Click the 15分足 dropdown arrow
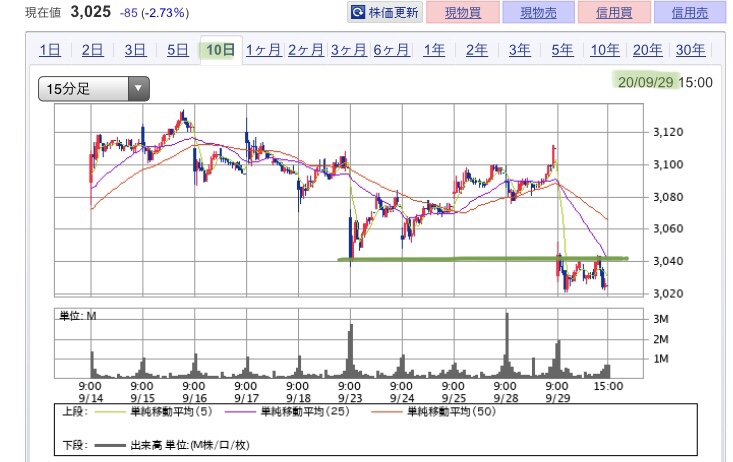Screen dimensions: 733x462 138,88
